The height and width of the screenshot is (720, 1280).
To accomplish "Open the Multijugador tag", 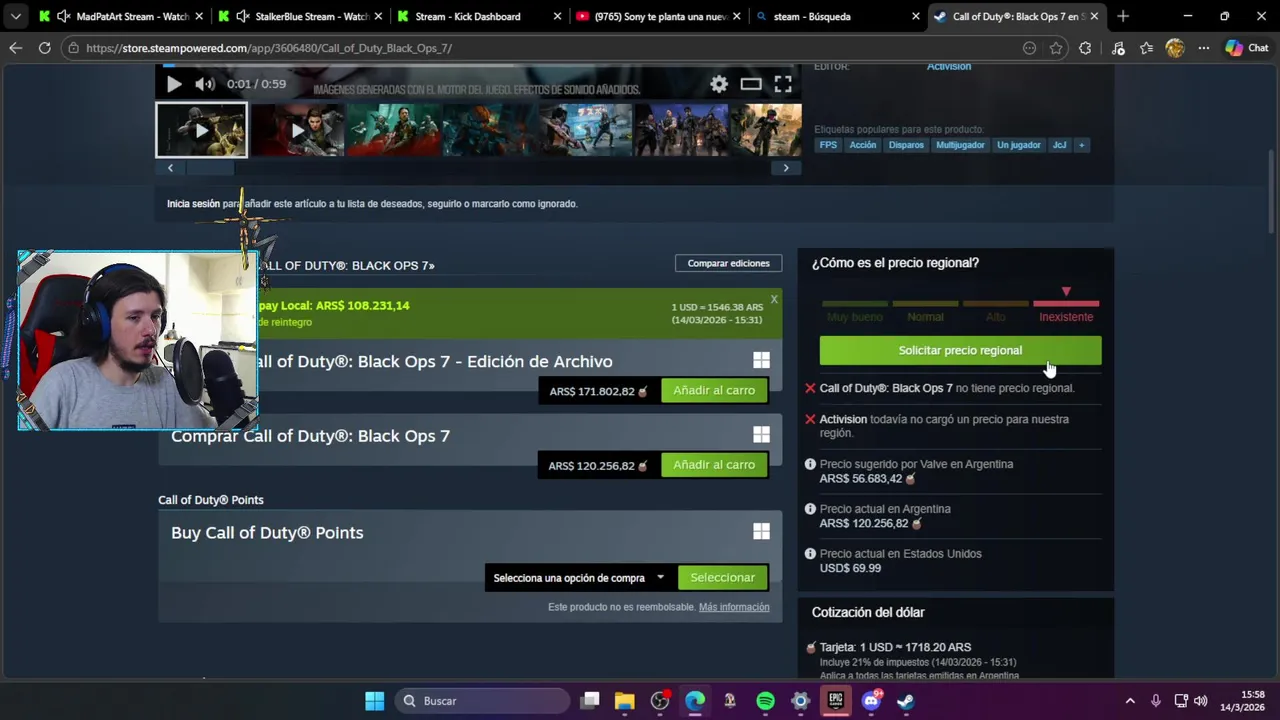I will pyautogui.click(x=960, y=145).
